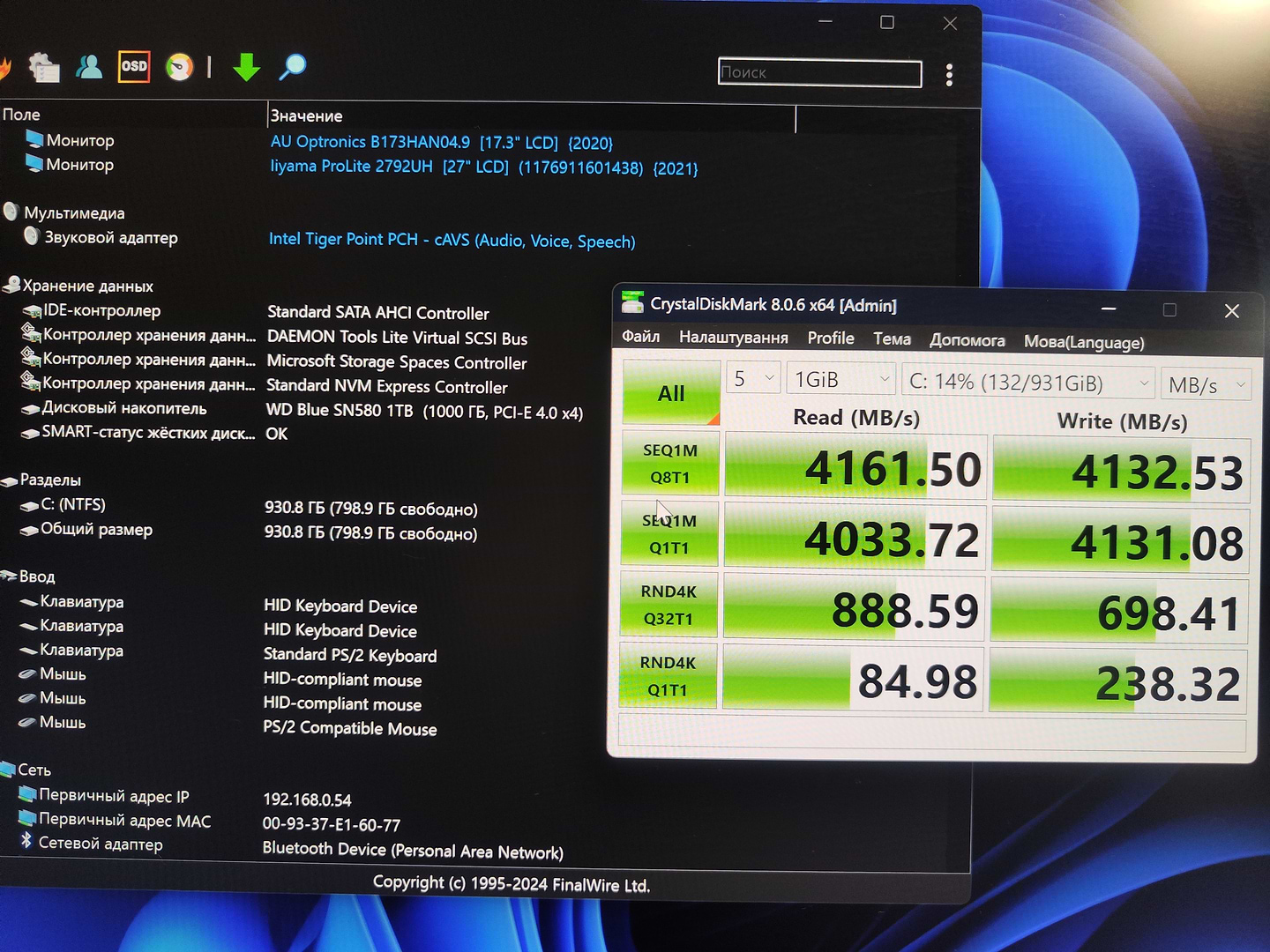
Task: Open the Profile menu
Action: (x=830, y=338)
